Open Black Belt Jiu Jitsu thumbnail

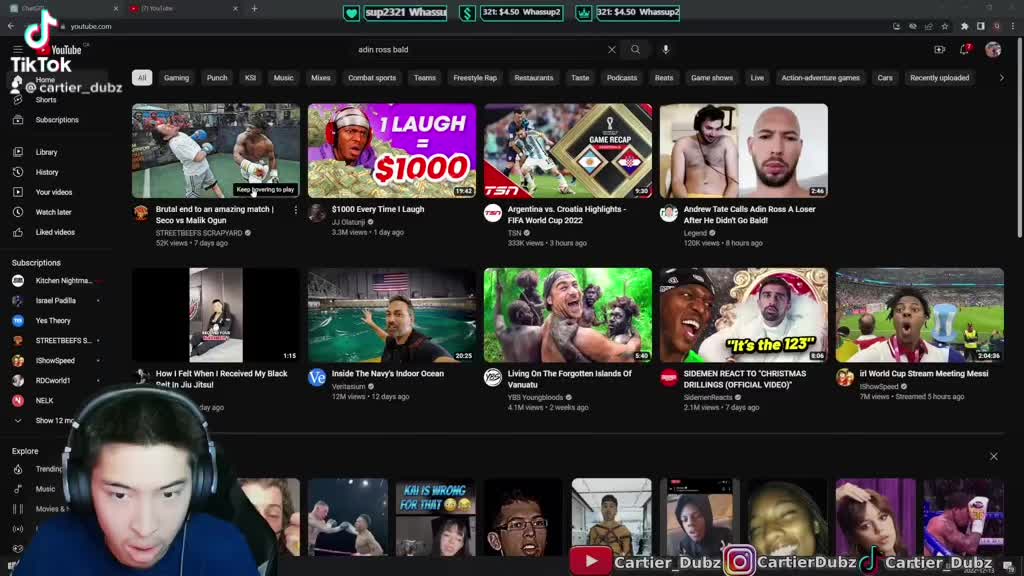(216, 315)
